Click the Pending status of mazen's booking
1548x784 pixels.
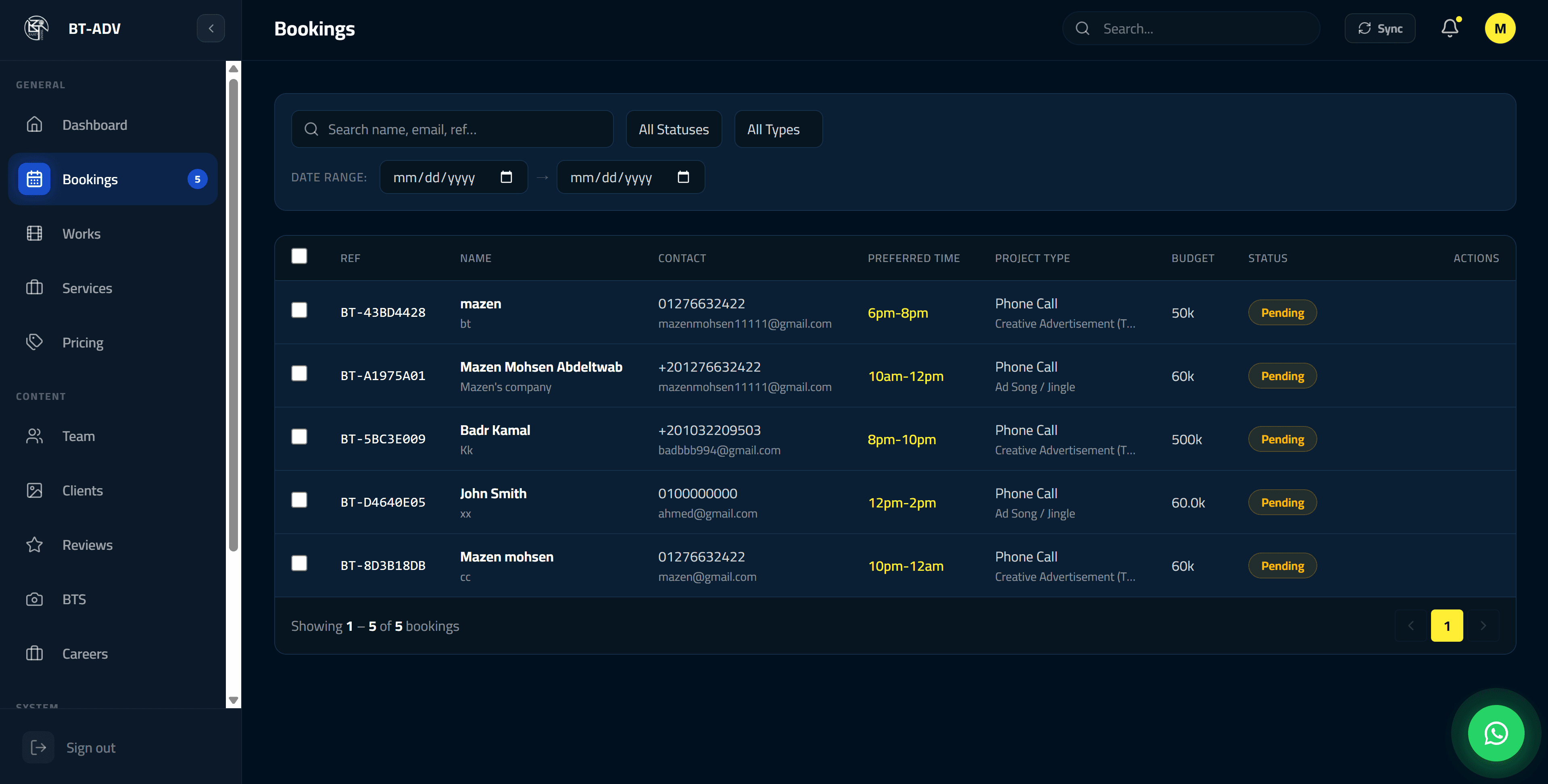click(x=1282, y=313)
